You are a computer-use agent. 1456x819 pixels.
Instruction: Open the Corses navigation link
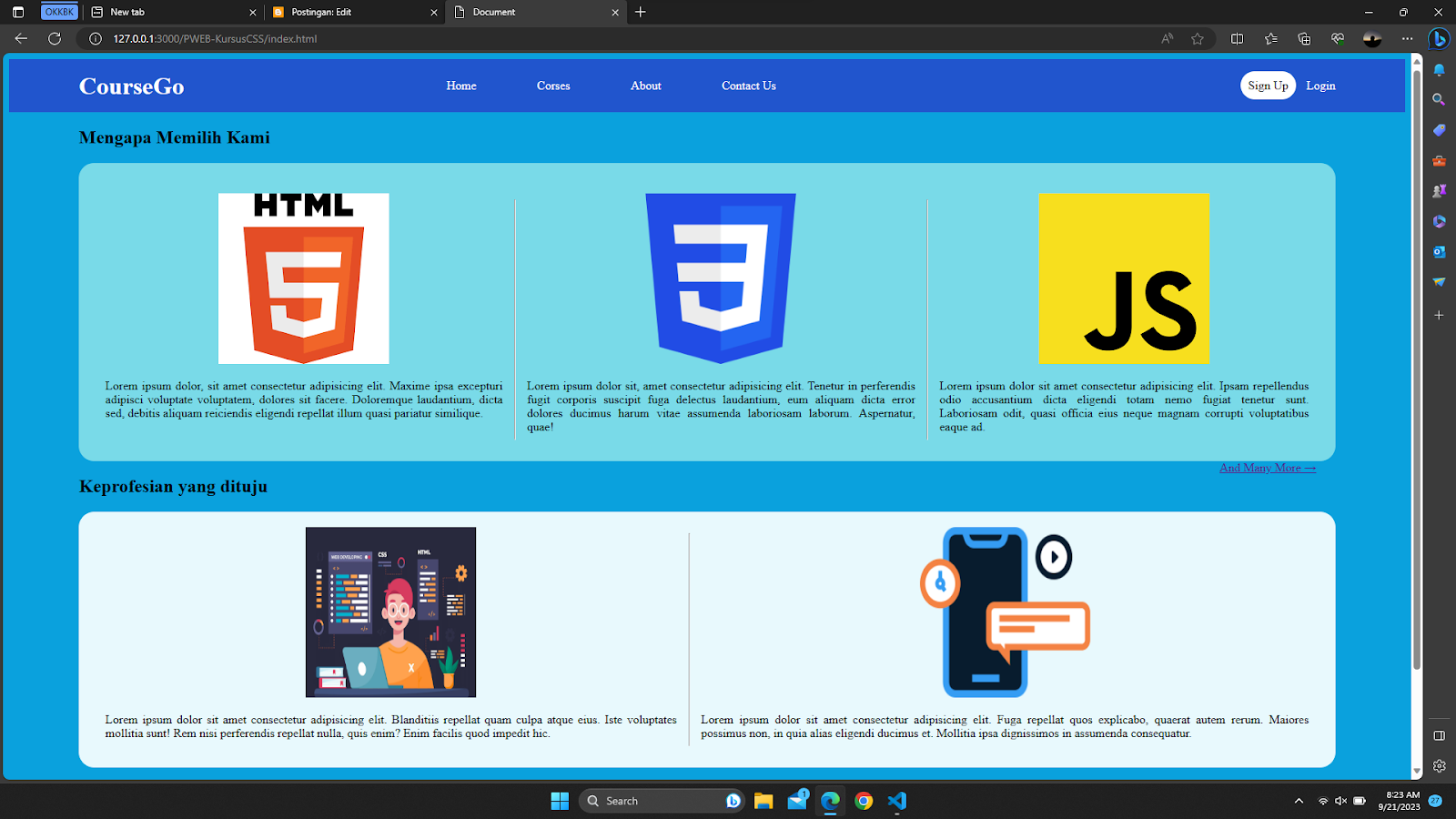(x=553, y=86)
